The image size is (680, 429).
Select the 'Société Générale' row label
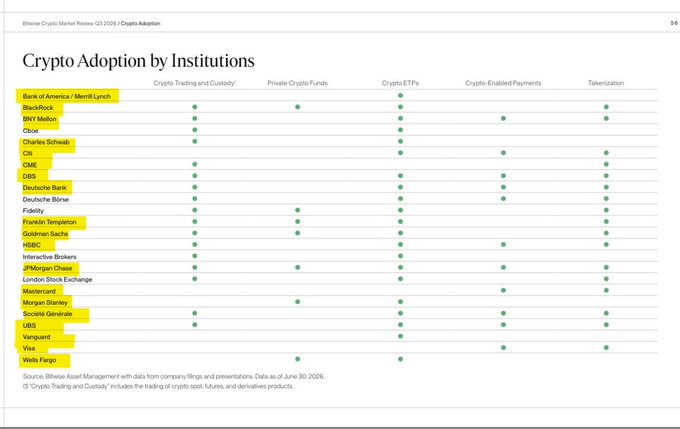point(48,314)
